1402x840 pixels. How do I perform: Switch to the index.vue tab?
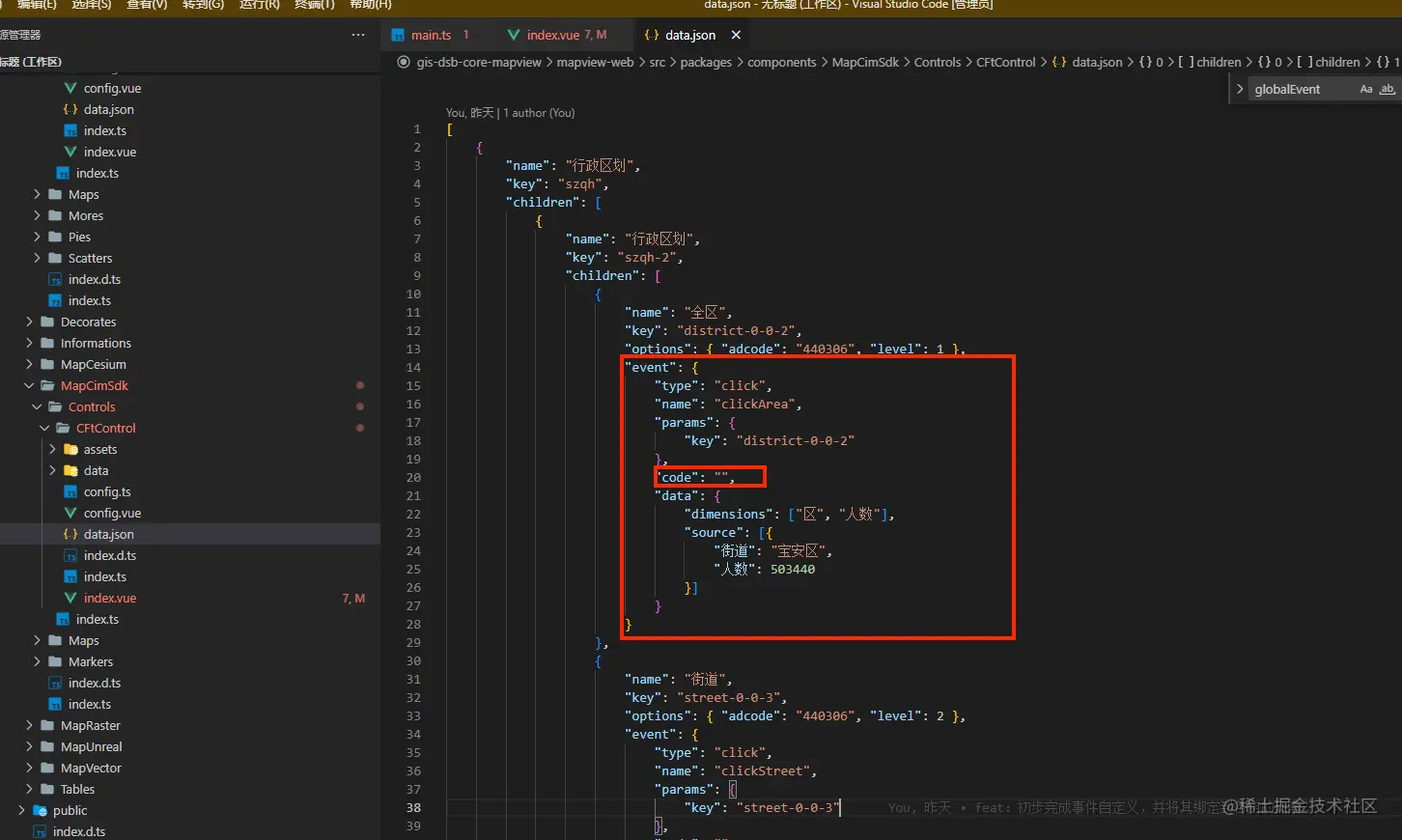[553, 35]
